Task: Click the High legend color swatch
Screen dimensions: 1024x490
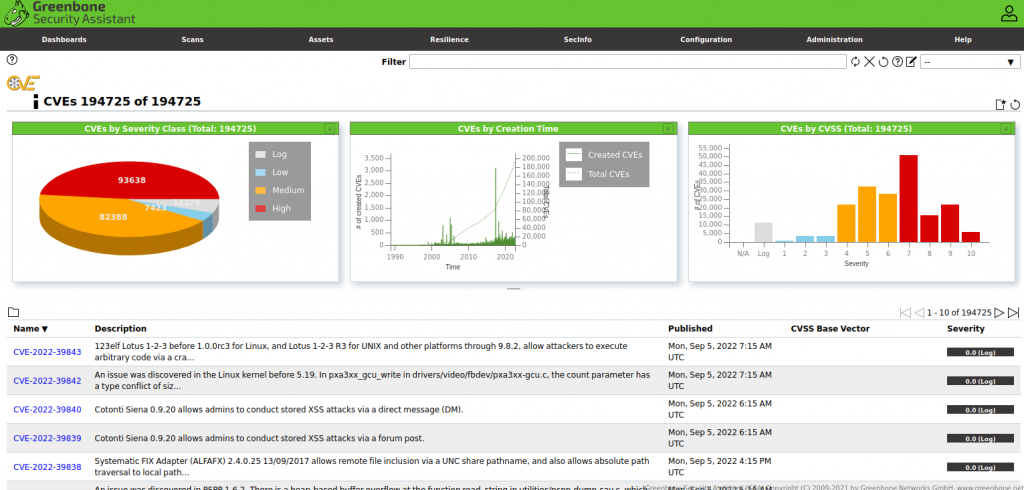Action: coord(261,208)
